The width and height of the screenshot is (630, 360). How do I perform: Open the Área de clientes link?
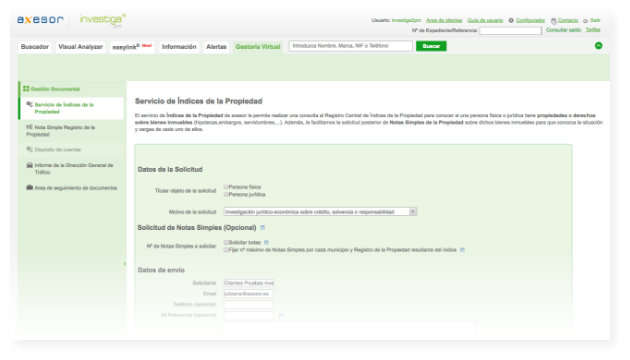(x=444, y=20)
